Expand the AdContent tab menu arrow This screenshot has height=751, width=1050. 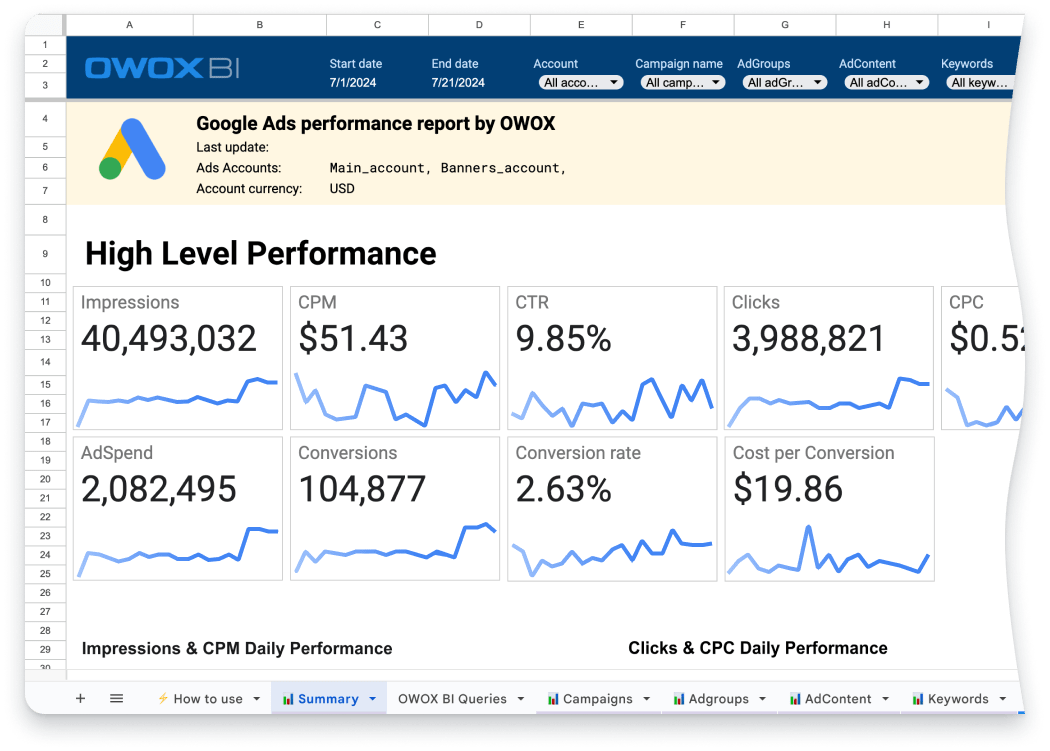coord(886,699)
